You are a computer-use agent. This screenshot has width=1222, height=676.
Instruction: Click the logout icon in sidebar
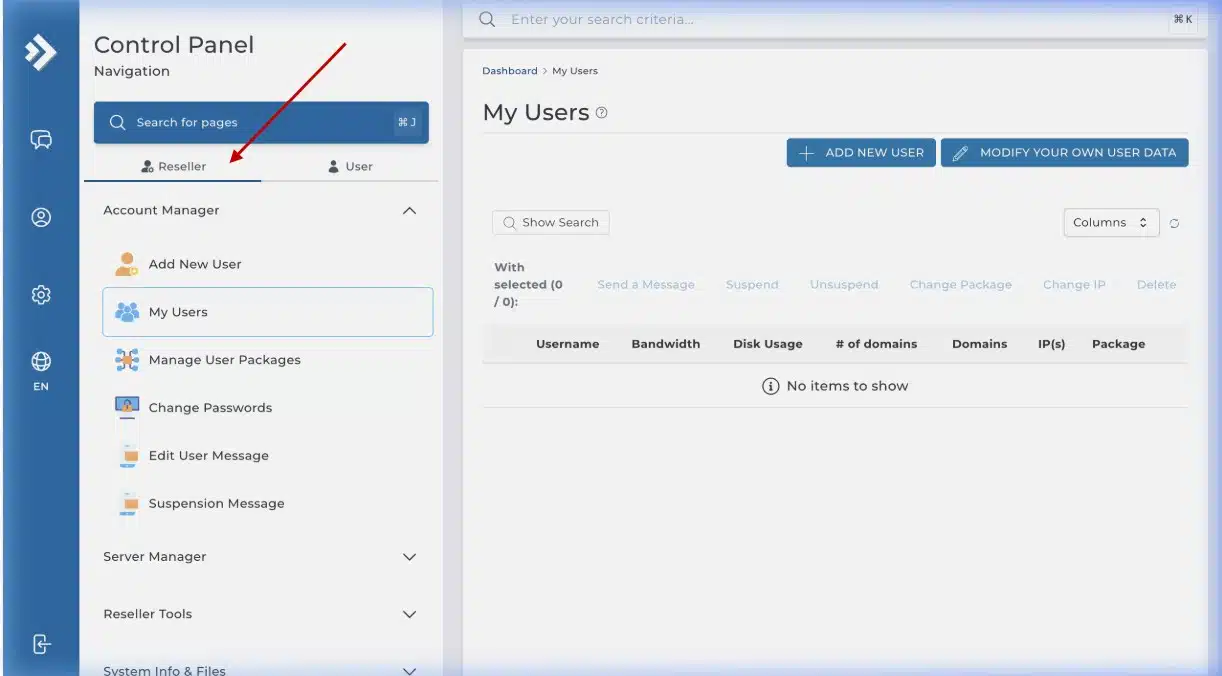point(41,644)
